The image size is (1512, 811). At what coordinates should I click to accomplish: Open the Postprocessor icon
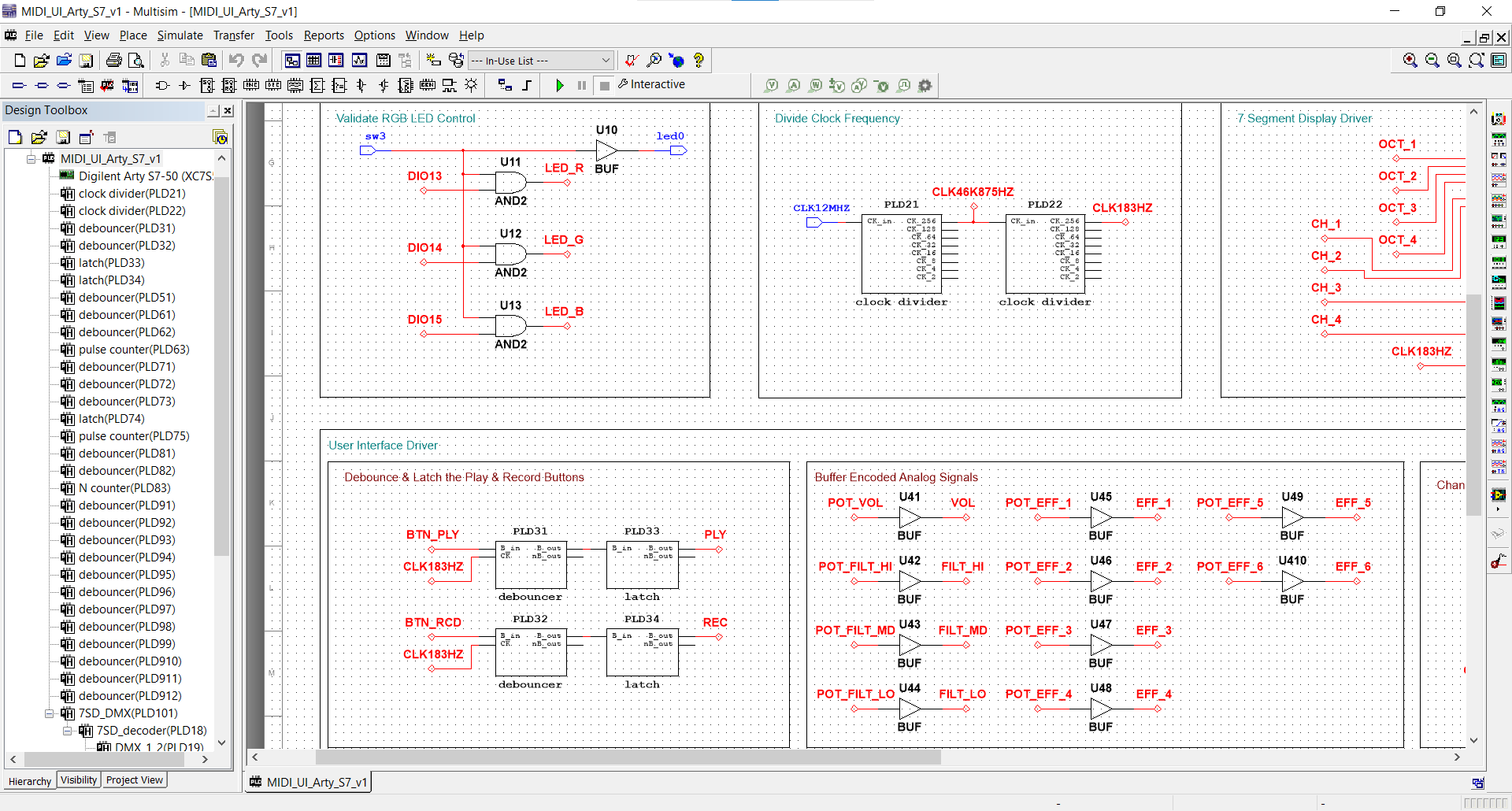point(384,61)
